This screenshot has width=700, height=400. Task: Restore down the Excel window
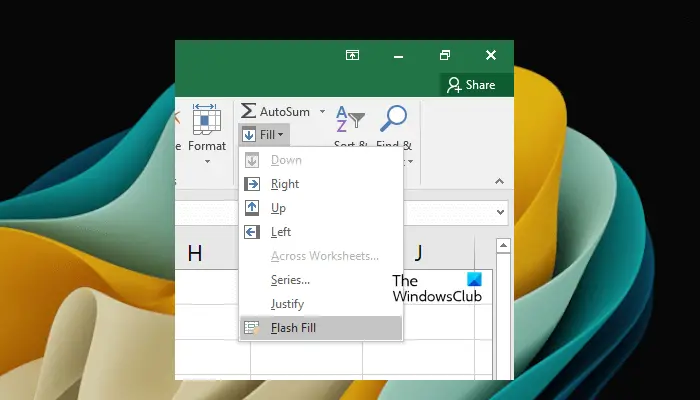[445, 55]
